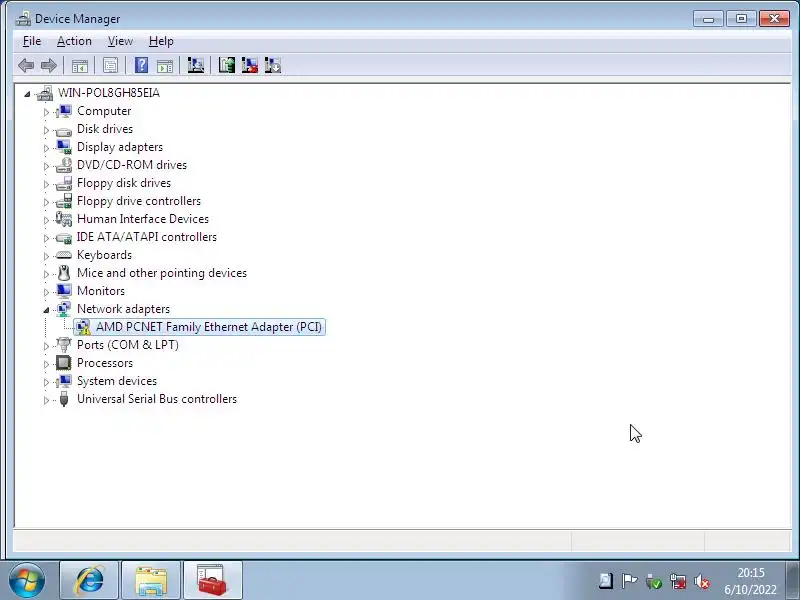Click the AMD PCNET adapter warning icon

tap(83, 327)
